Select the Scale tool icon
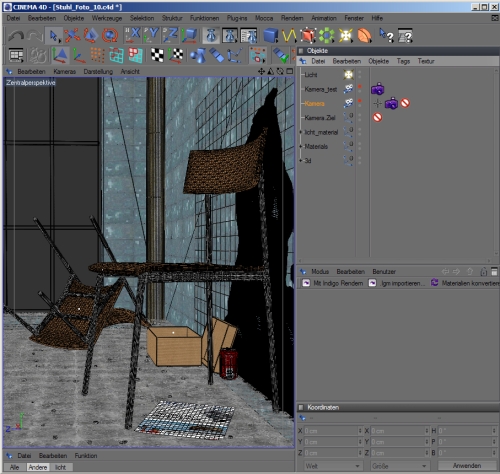Viewport: 500px width, 474px height. coord(91,35)
